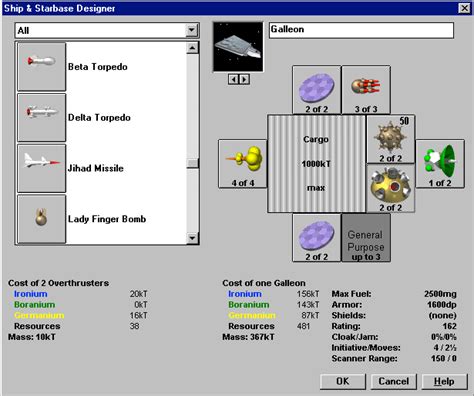Click Overthrusters Boranium cost 0kT
Viewport: 474px width, 396px height.
140,305
